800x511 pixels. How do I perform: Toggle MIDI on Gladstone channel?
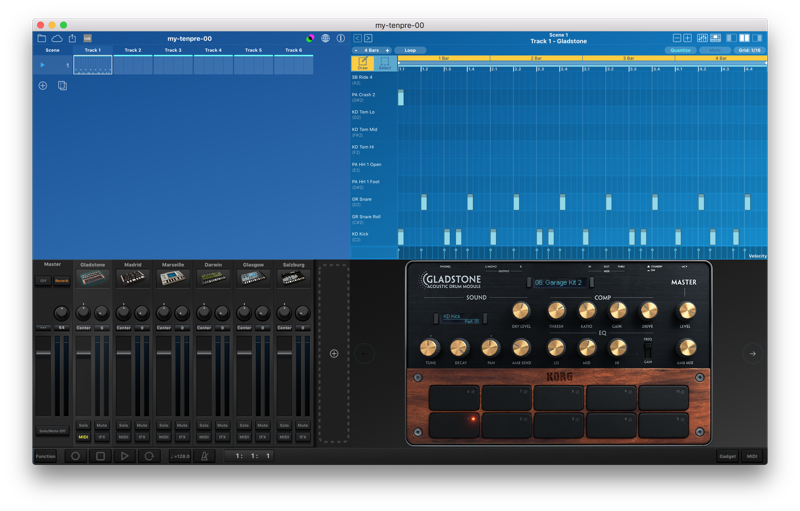coord(84,437)
